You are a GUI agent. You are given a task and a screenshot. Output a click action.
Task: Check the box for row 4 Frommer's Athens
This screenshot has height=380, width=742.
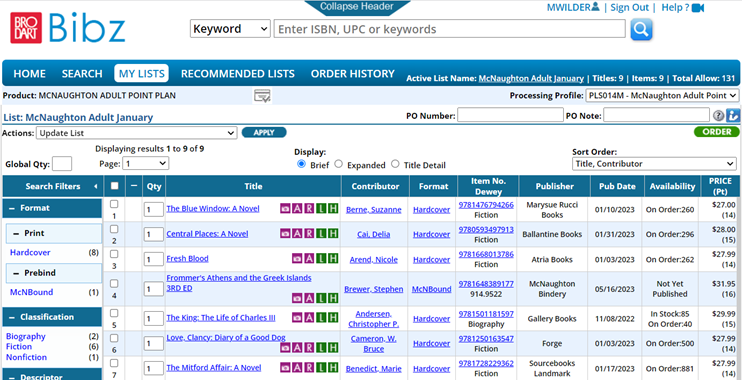coord(114,283)
